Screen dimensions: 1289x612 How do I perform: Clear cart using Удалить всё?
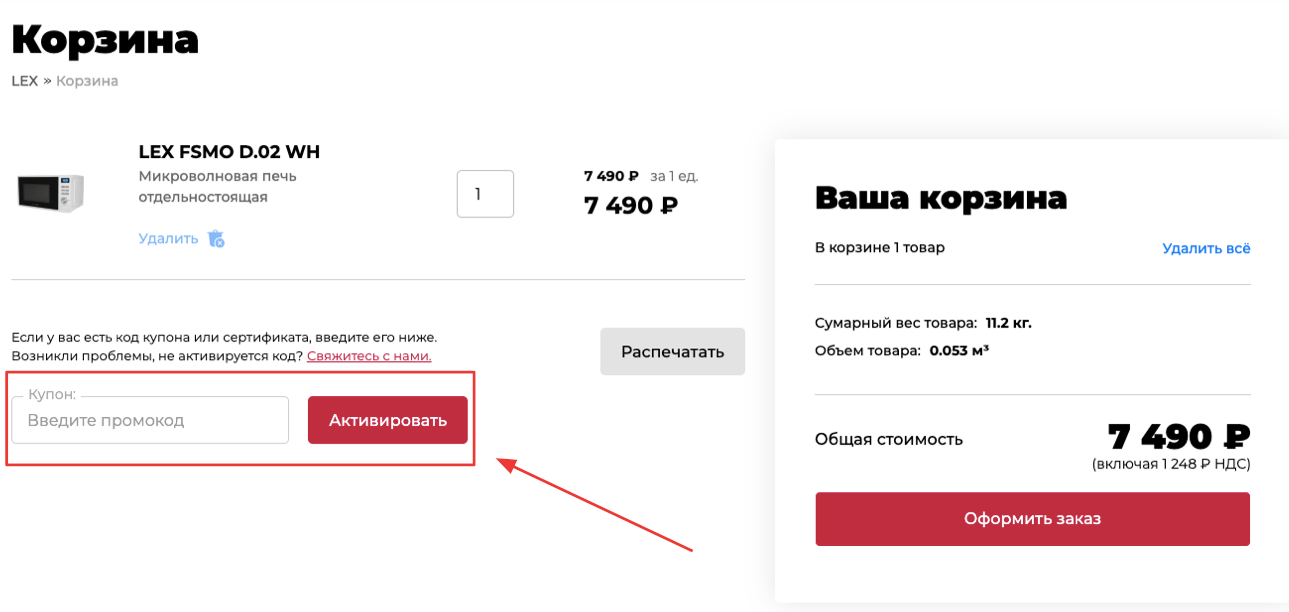coord(1206,248)
